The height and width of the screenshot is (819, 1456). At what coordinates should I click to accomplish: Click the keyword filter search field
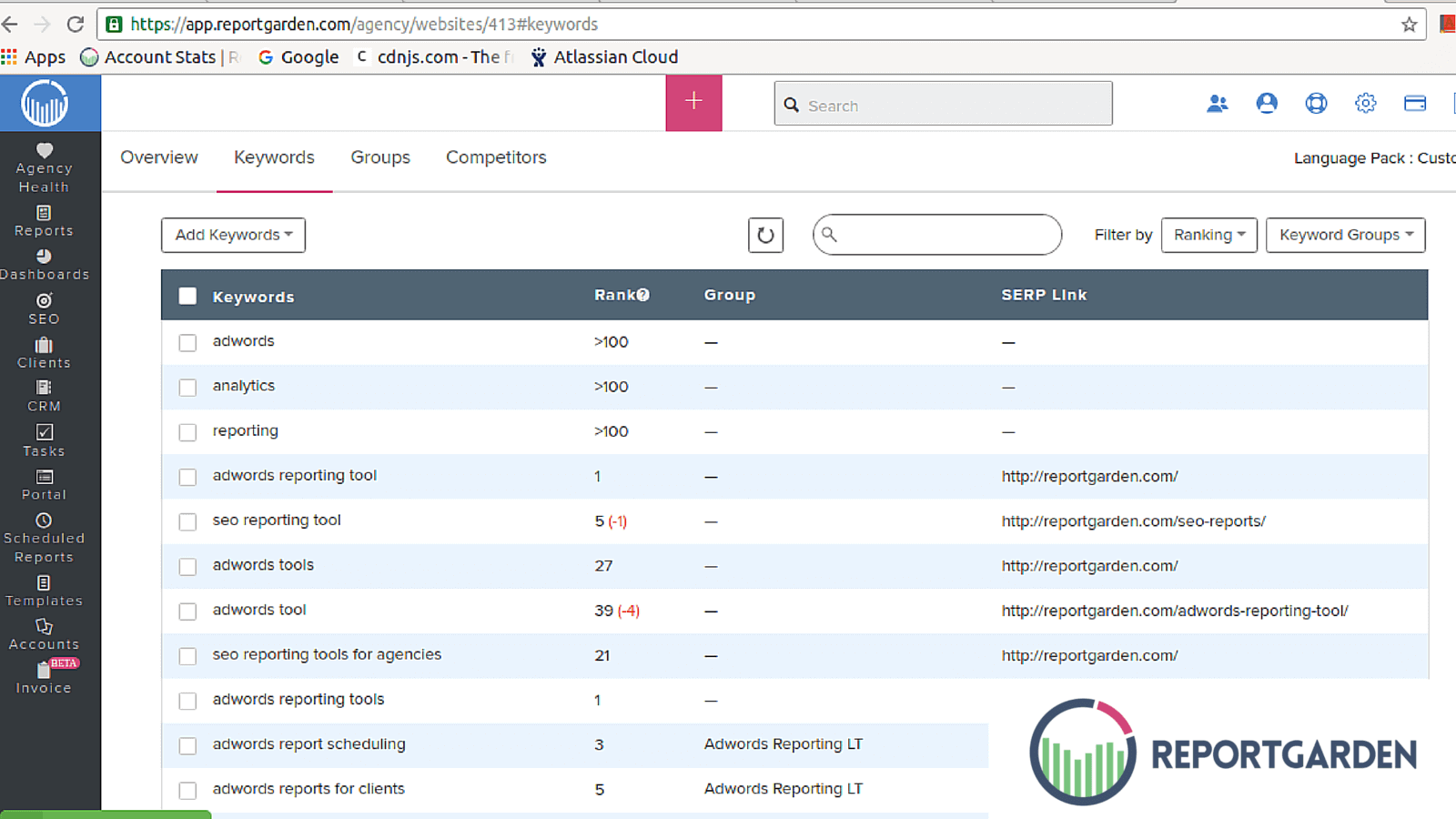[x=946, y=235]
